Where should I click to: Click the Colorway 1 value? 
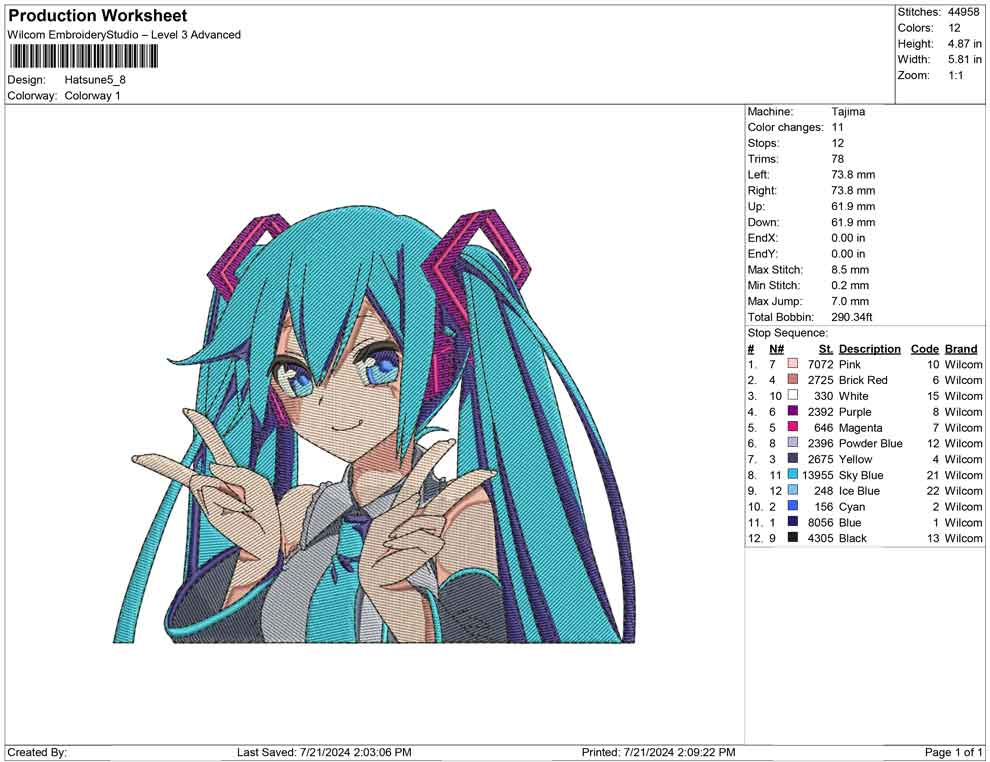point(92,96)
